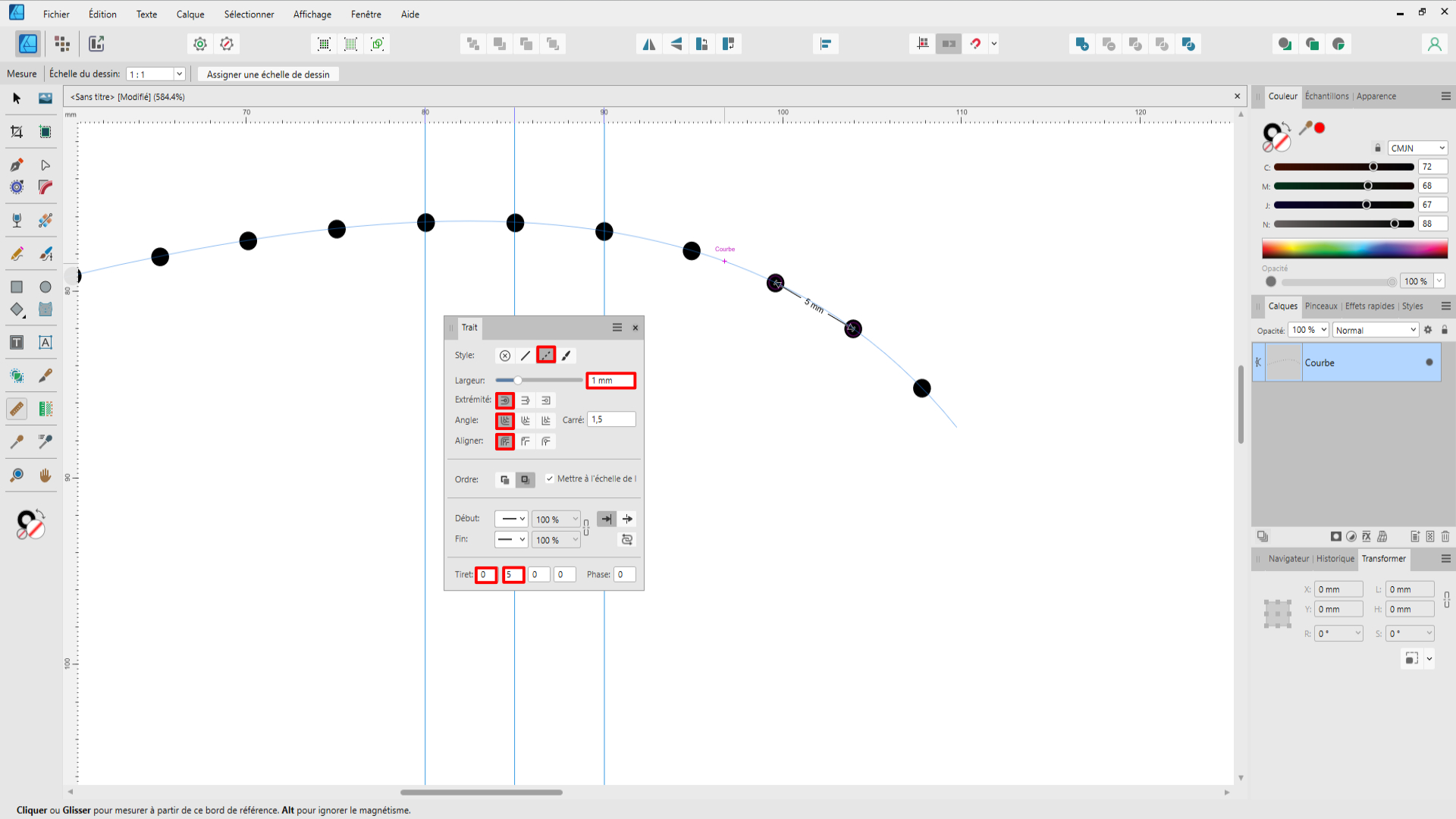Click the Zoom tool
Screen dimensions: 1456x819
(x=17, y=475)
